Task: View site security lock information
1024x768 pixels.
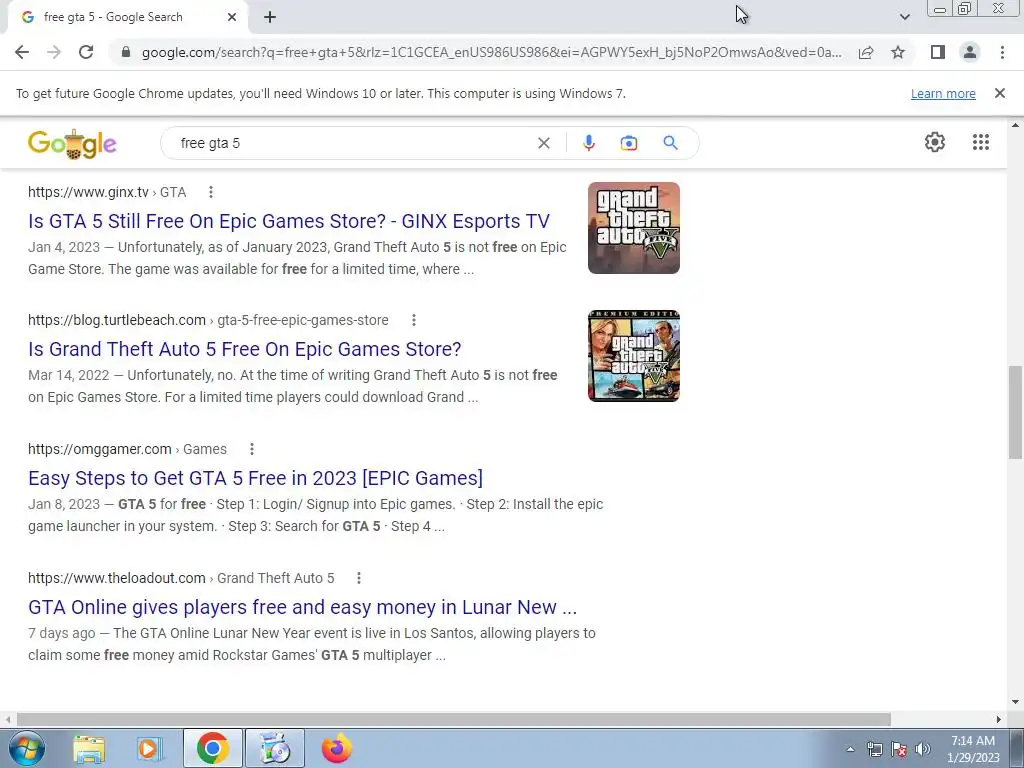Action: pyautogui.click(x=126, y=52)
